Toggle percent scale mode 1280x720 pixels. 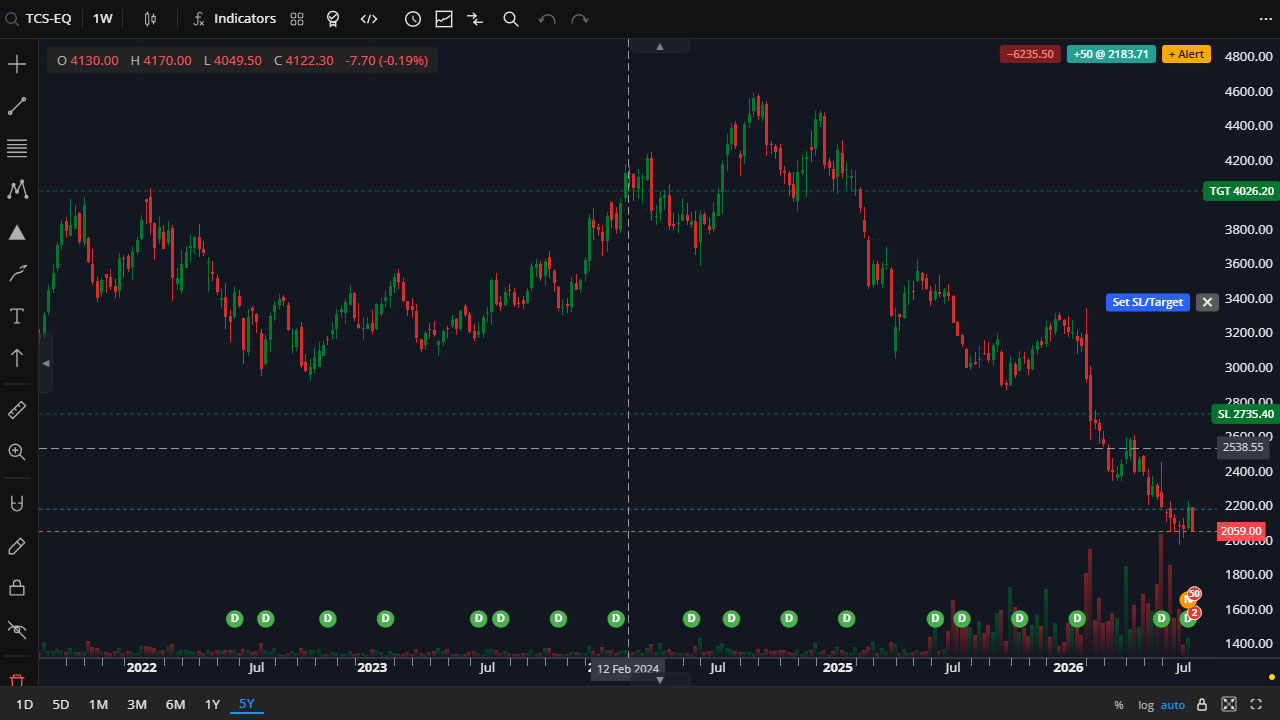click(x=1118, y=705)
